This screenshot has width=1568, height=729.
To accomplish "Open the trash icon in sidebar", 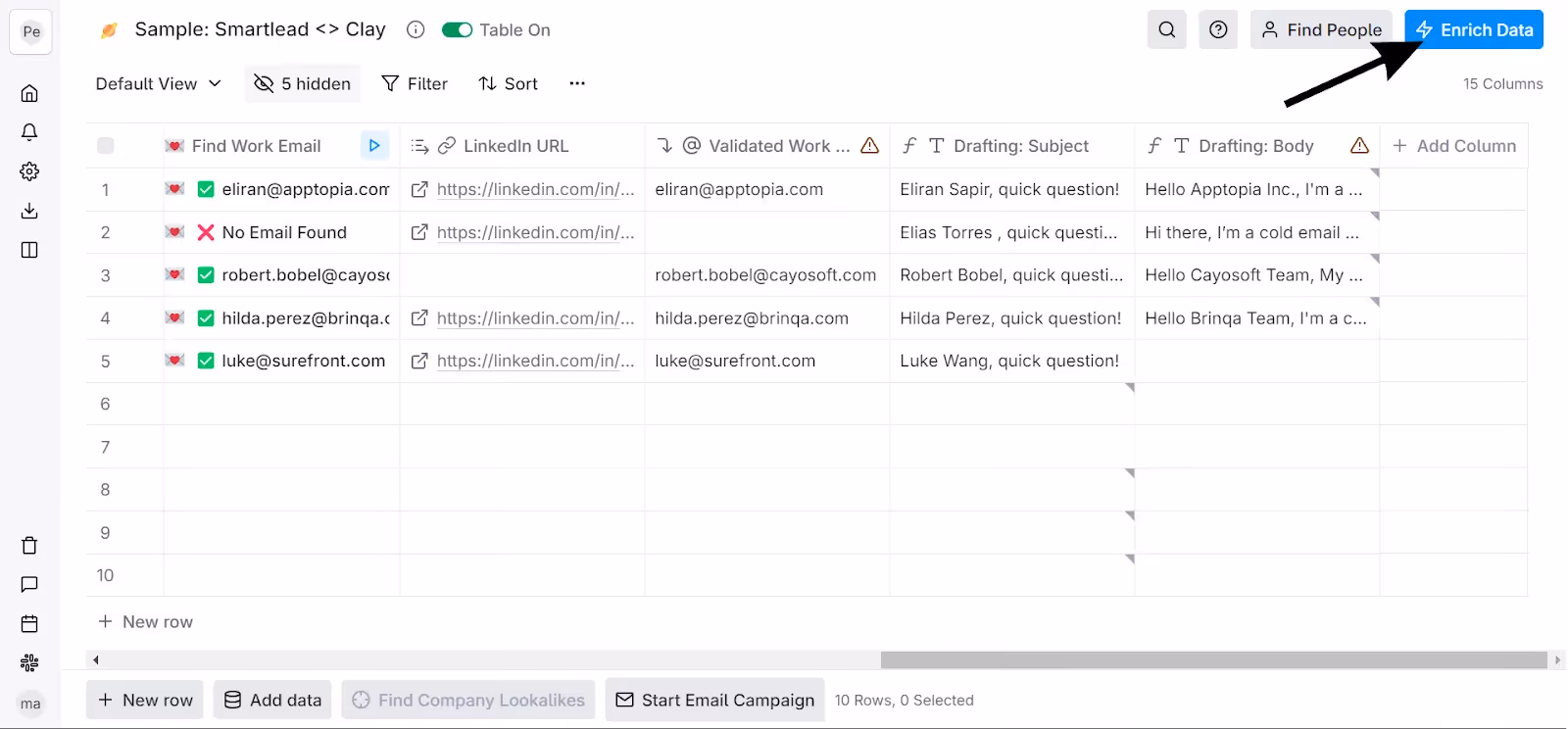I will (29, 546).
